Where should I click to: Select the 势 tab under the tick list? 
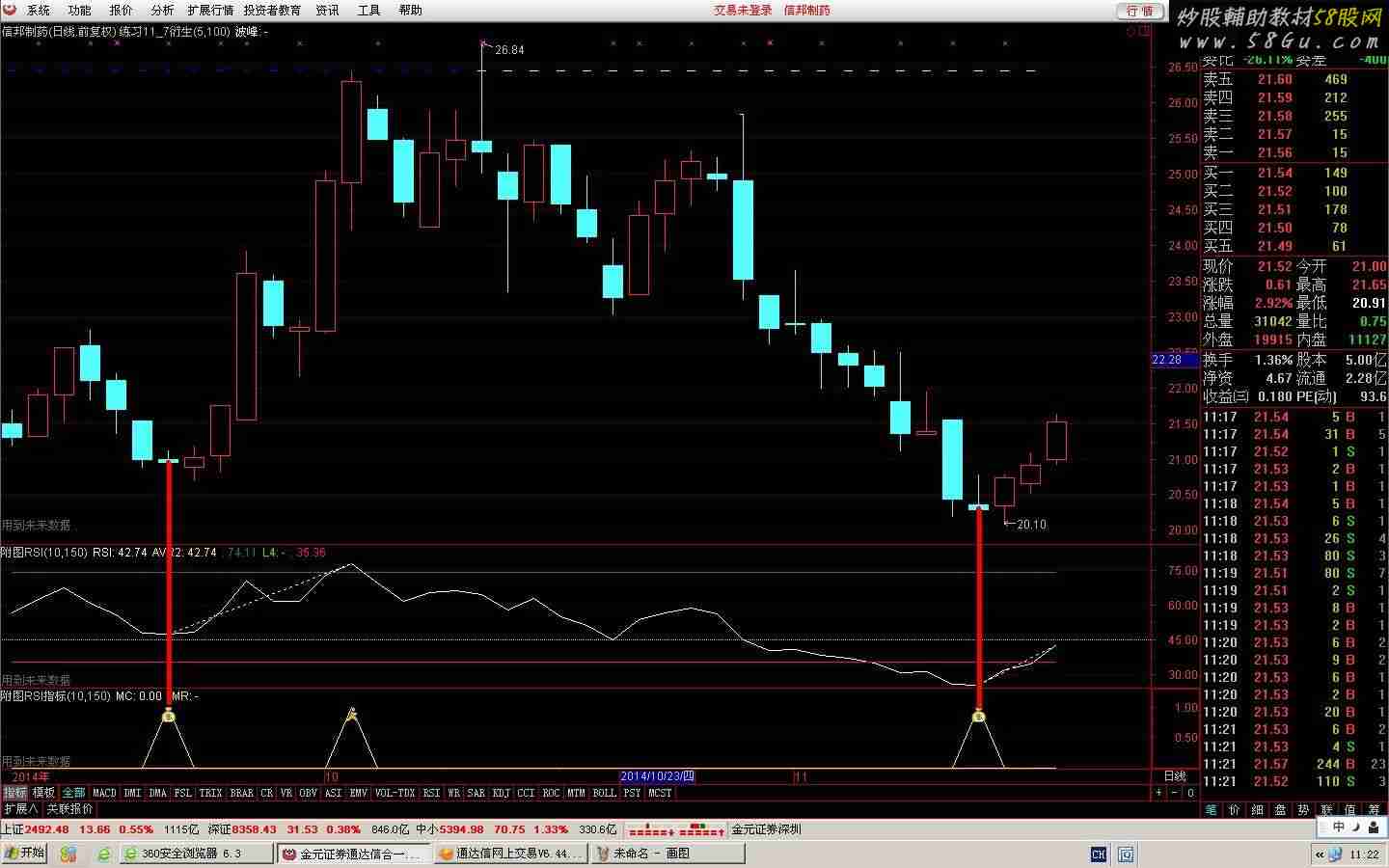[x=1303, y=810]
